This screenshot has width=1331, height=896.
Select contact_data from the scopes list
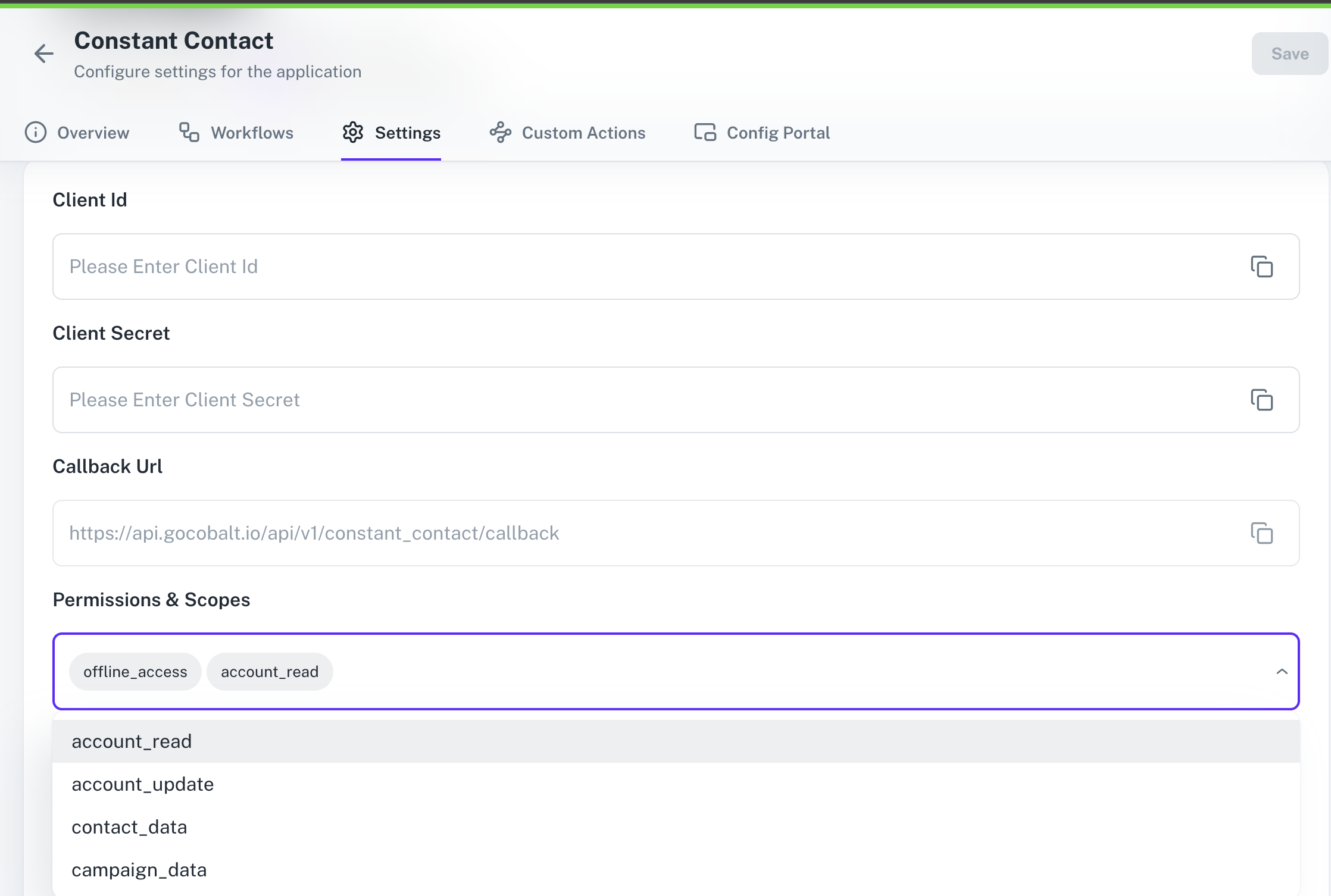click(129, 826)
